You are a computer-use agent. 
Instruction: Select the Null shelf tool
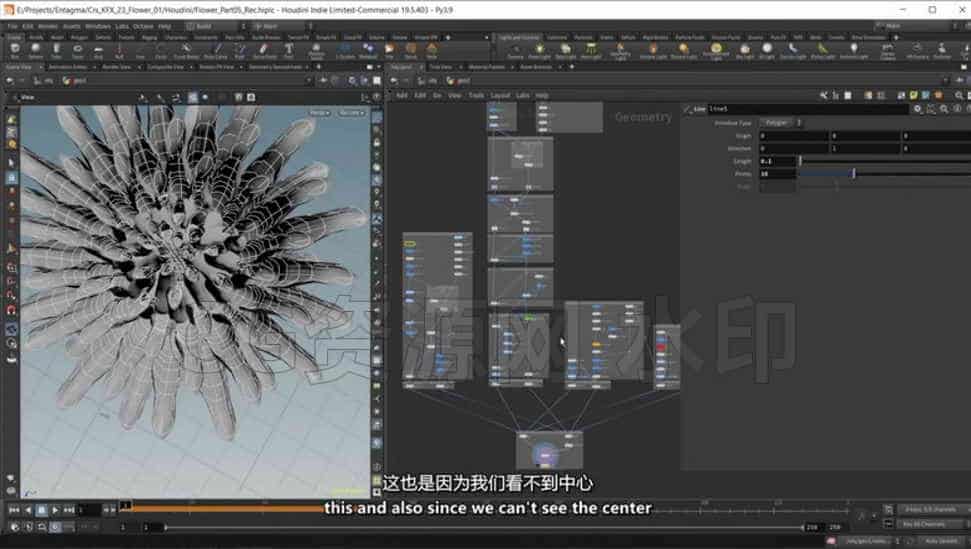pos(119,50)
